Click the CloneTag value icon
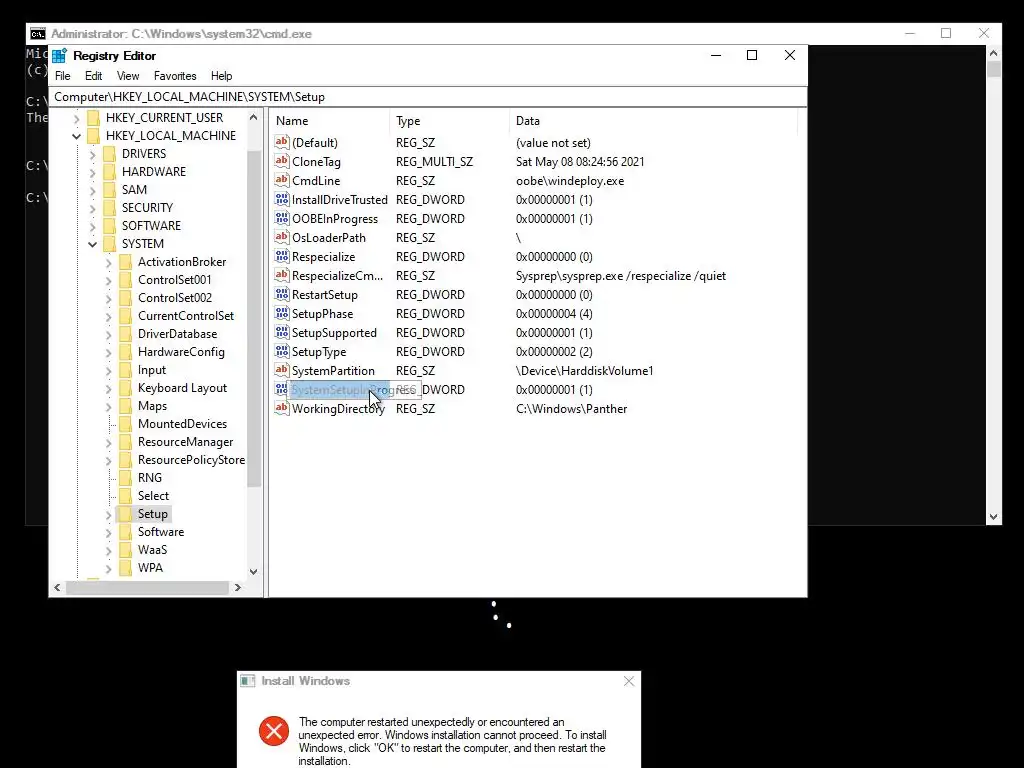The width and height of the screenshot is (1024, 768). [281, 161]
